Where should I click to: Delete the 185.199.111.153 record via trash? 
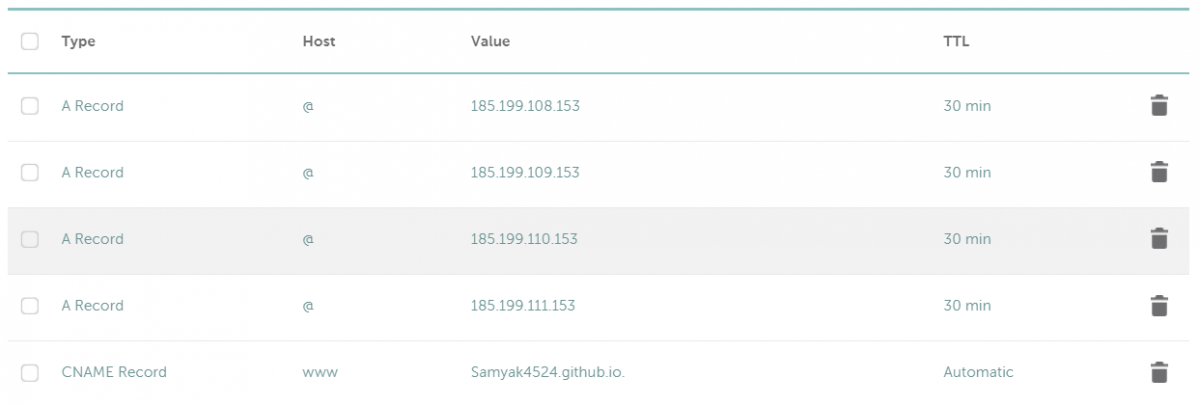point(1159,306)
